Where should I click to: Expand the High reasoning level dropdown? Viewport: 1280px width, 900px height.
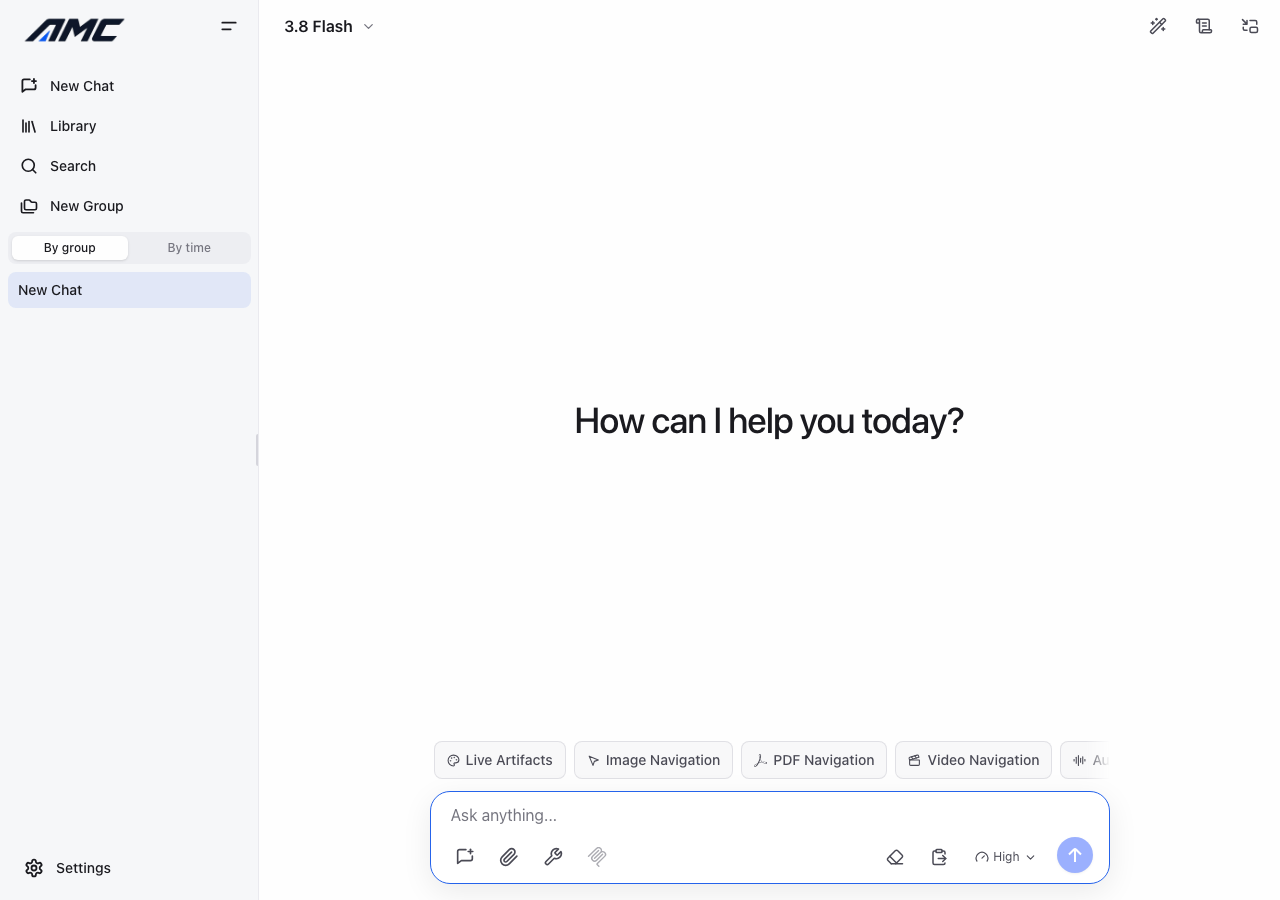pos(1005,857)
